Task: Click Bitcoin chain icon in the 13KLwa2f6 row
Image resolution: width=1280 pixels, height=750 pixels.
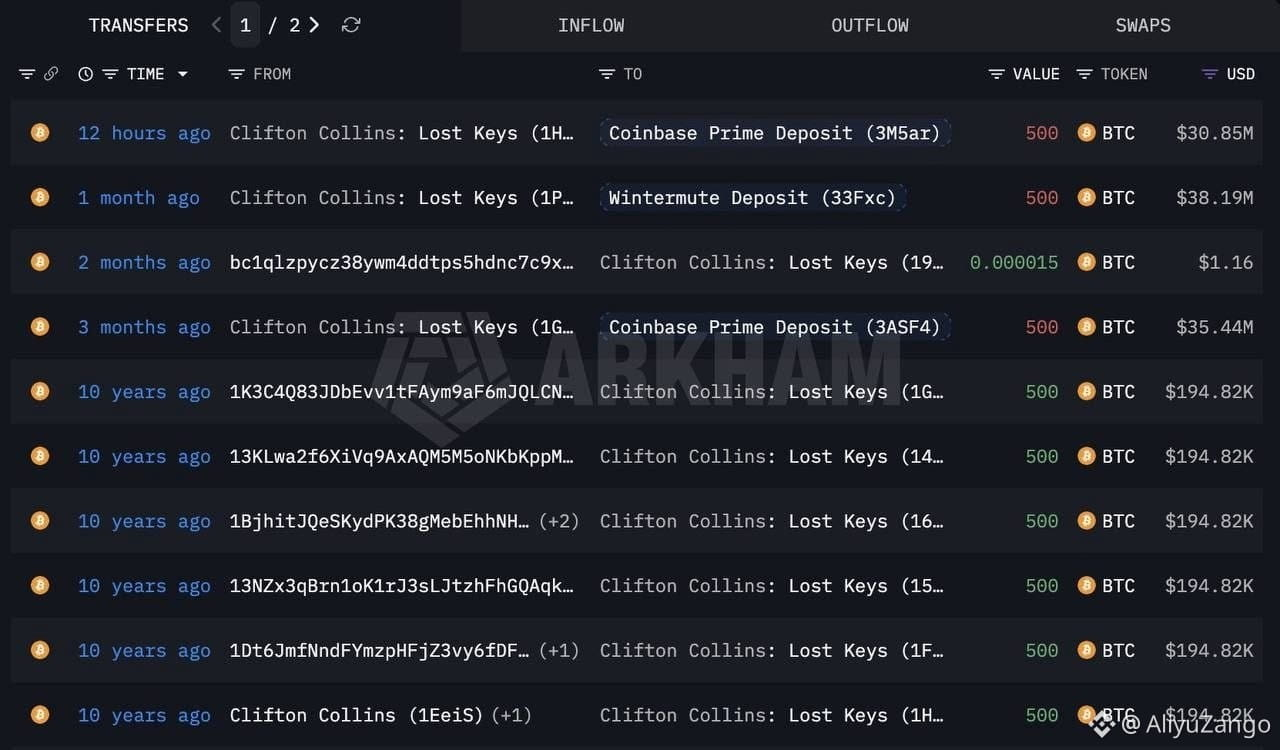Action: click(x=40, y=456)
